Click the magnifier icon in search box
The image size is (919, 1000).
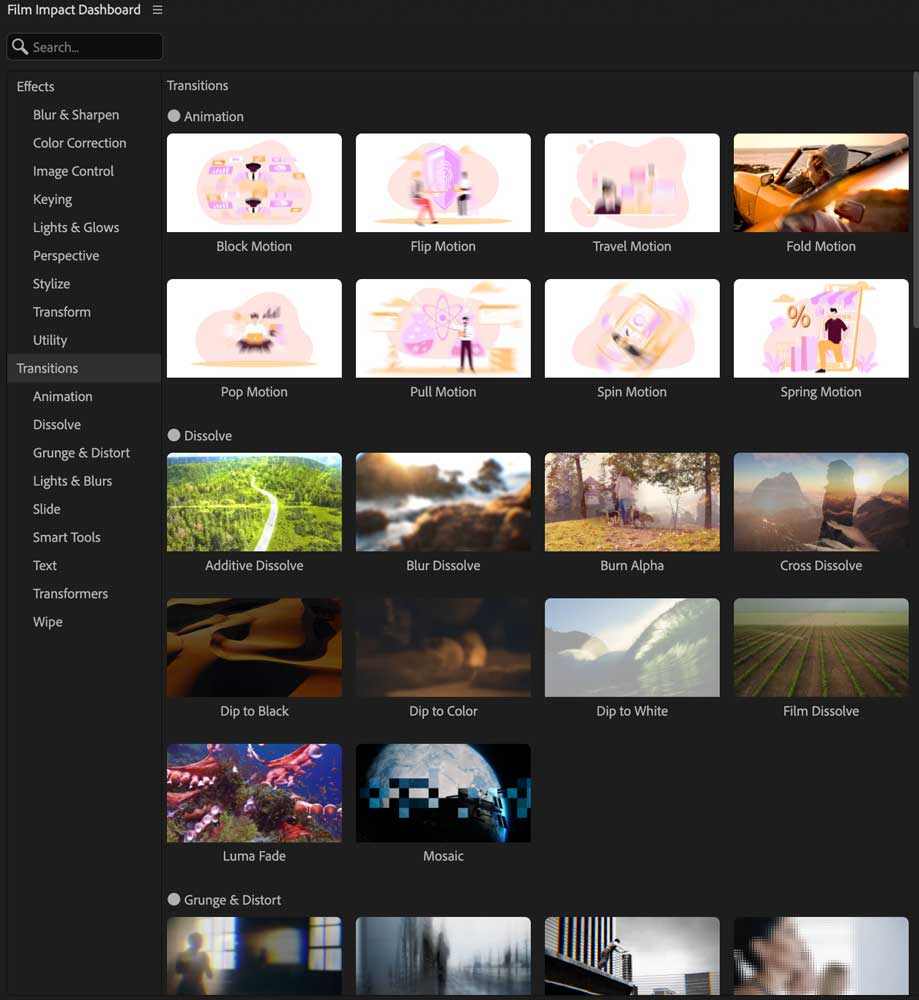point(20,47)
